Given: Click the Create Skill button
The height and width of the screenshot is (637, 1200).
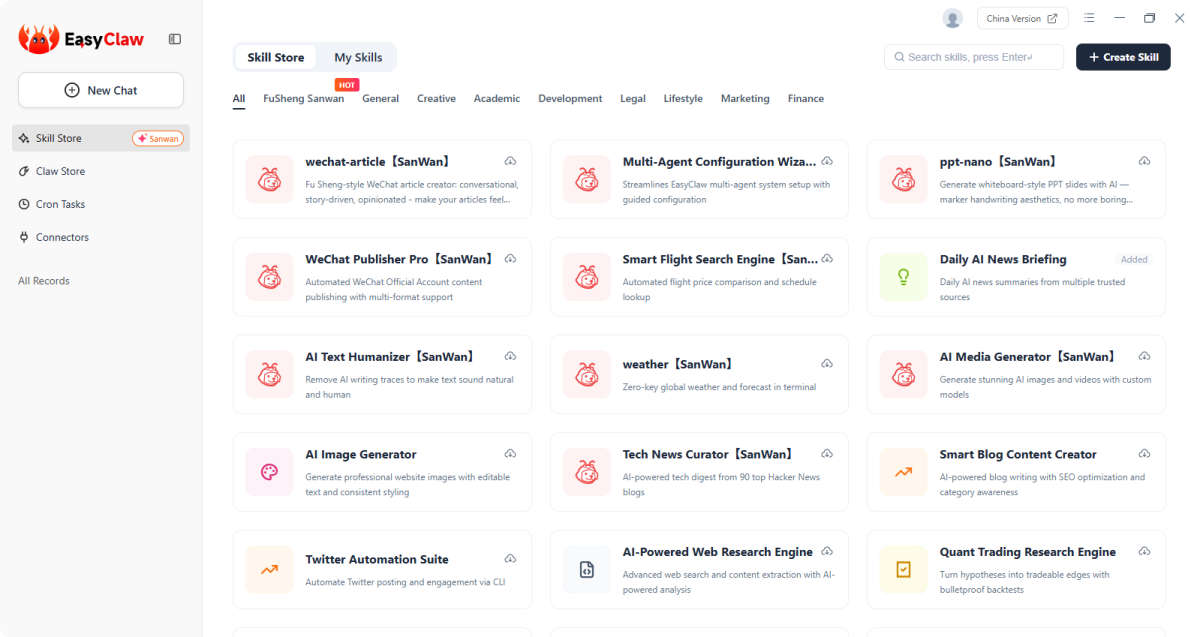Looking at the screenshot, I should tap(1123, 57).
